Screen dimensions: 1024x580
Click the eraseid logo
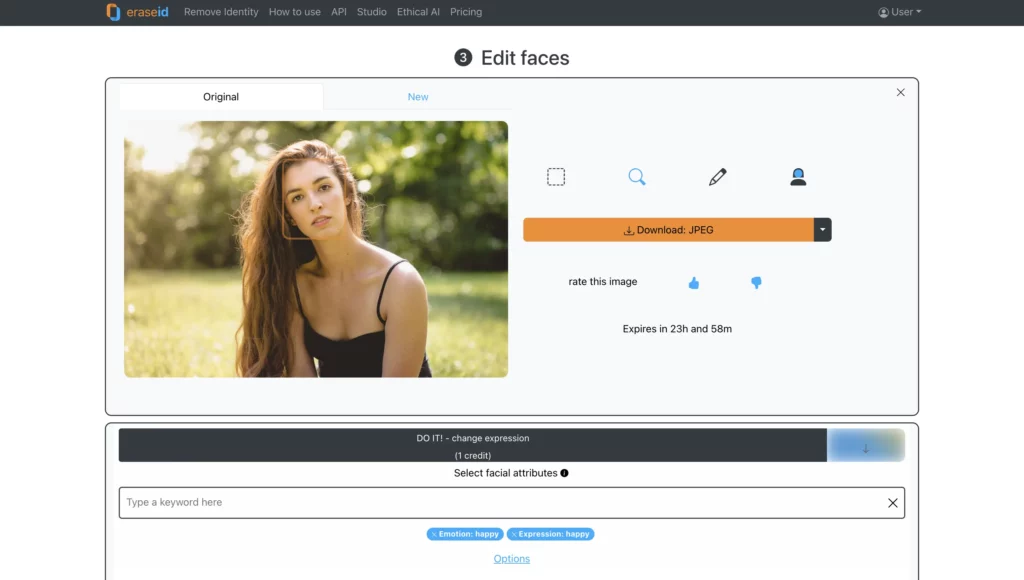[x=136, y=12]
